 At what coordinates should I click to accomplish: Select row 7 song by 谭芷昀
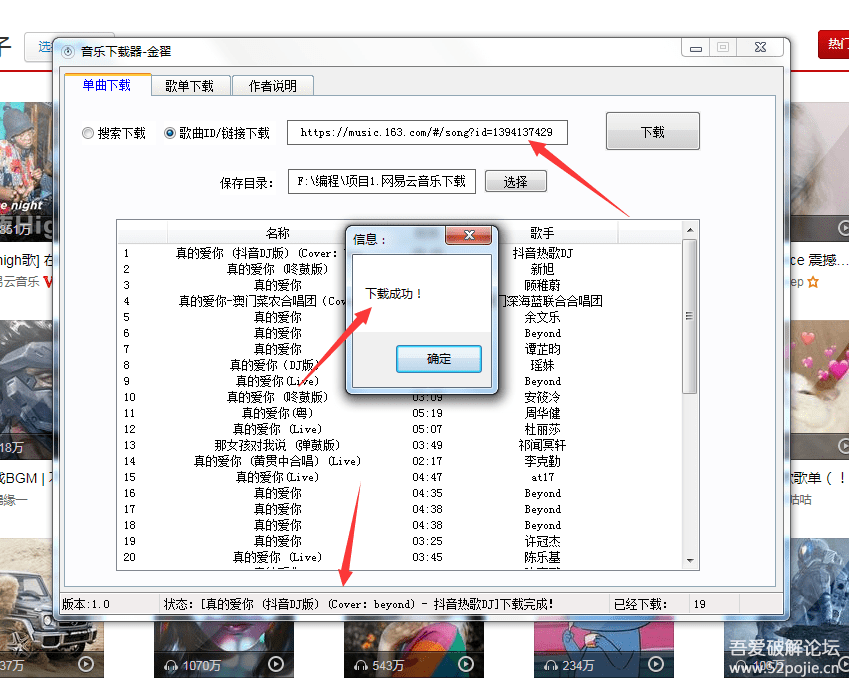400,349
